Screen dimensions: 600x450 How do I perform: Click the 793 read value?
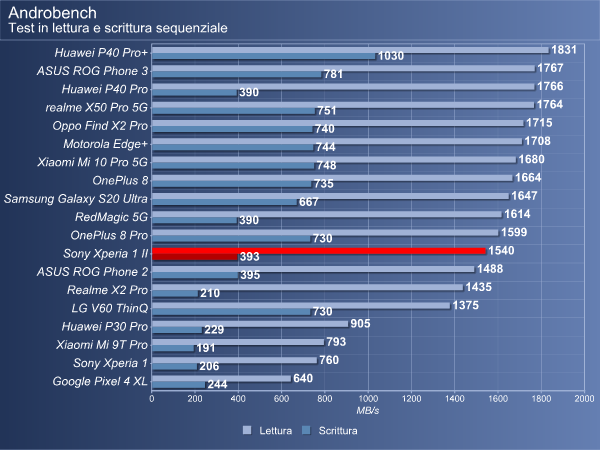pos(336,342)
